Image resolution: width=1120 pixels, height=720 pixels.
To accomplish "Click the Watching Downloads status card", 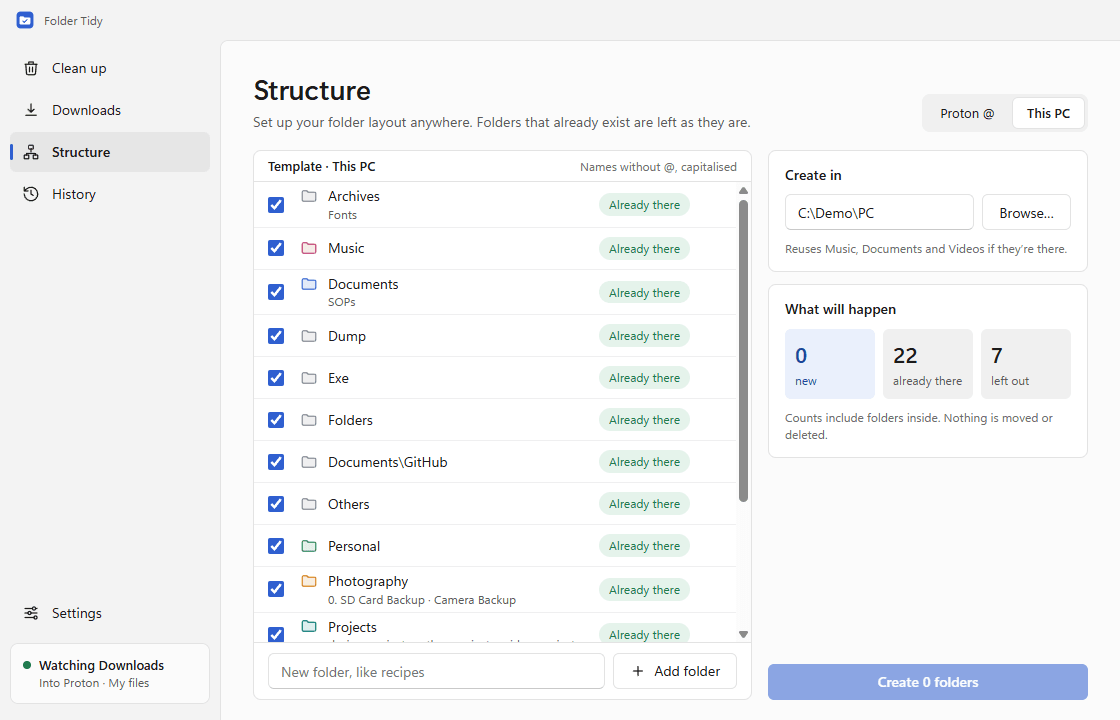I will coord(110,674).
